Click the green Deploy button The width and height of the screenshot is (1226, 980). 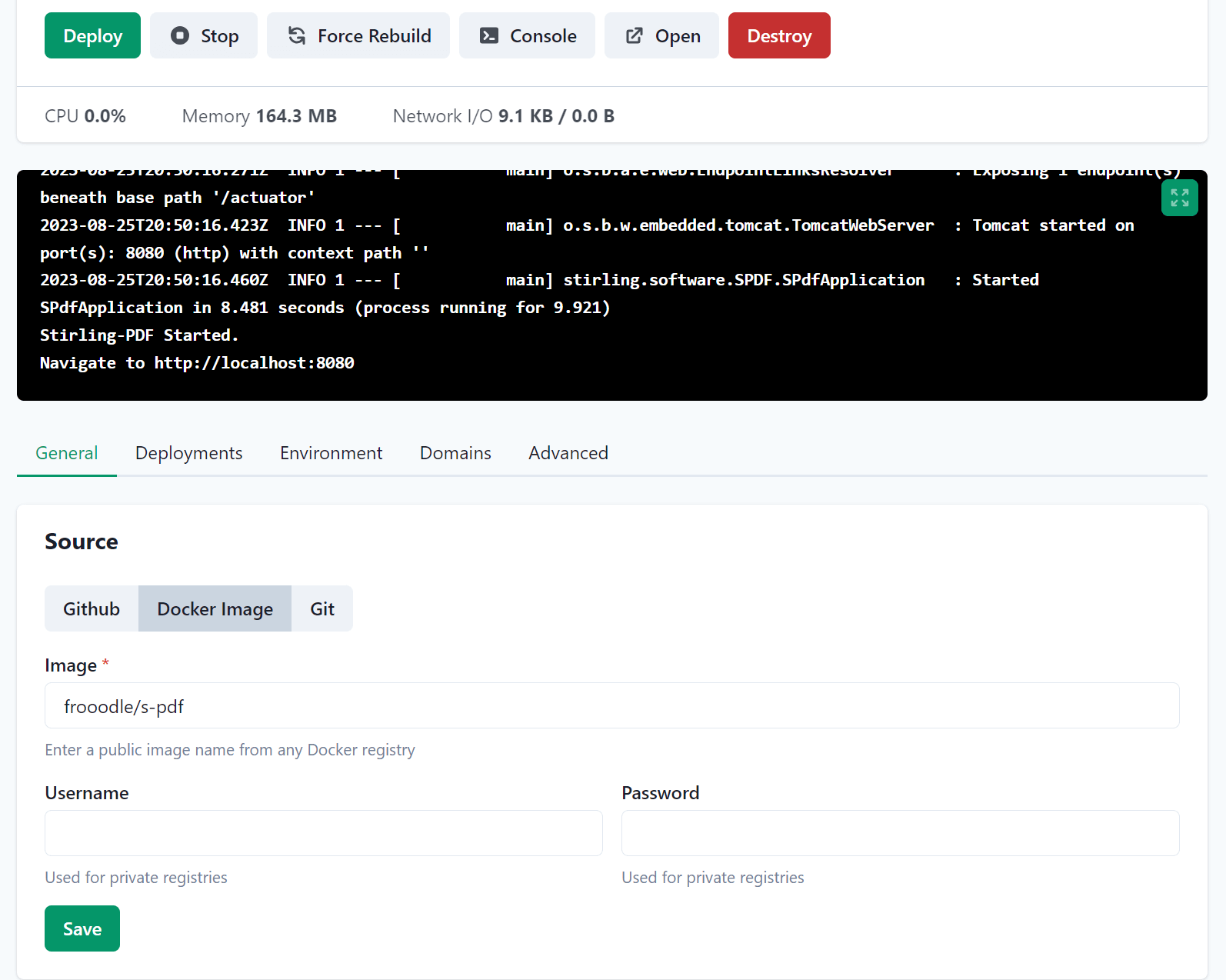[x=92, y=35]
